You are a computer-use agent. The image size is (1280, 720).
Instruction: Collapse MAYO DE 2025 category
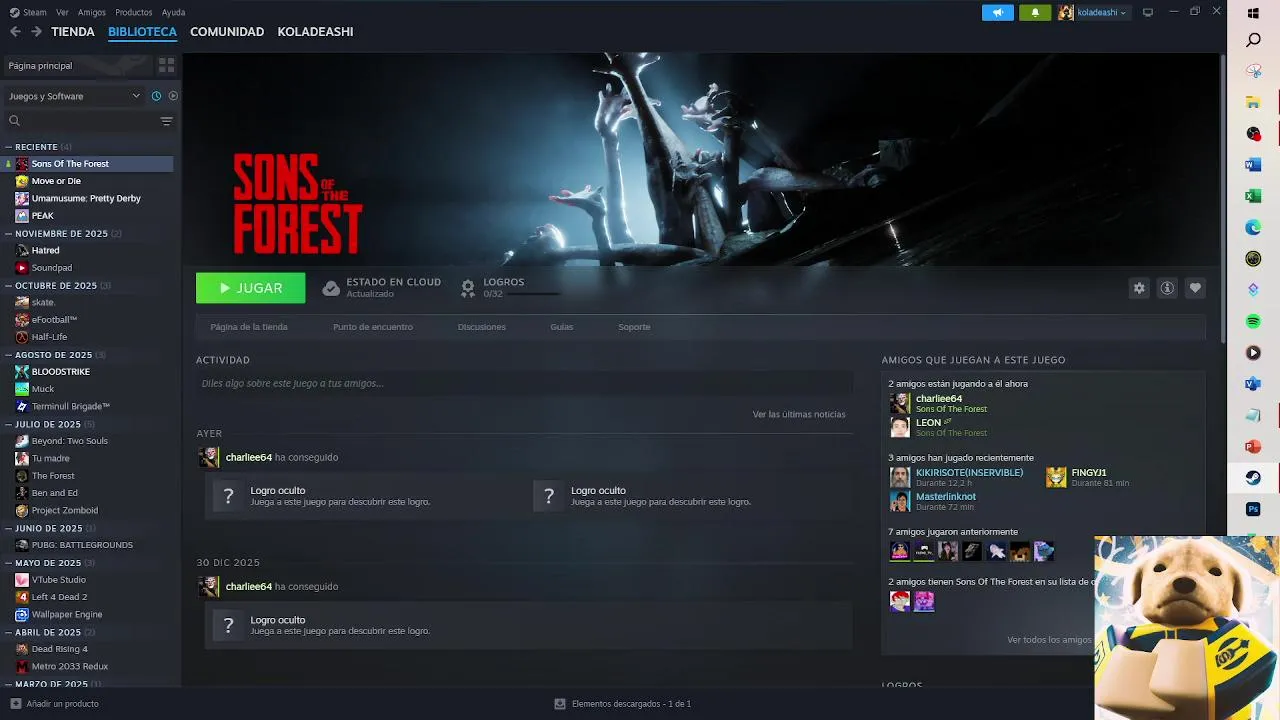point(9,563)
